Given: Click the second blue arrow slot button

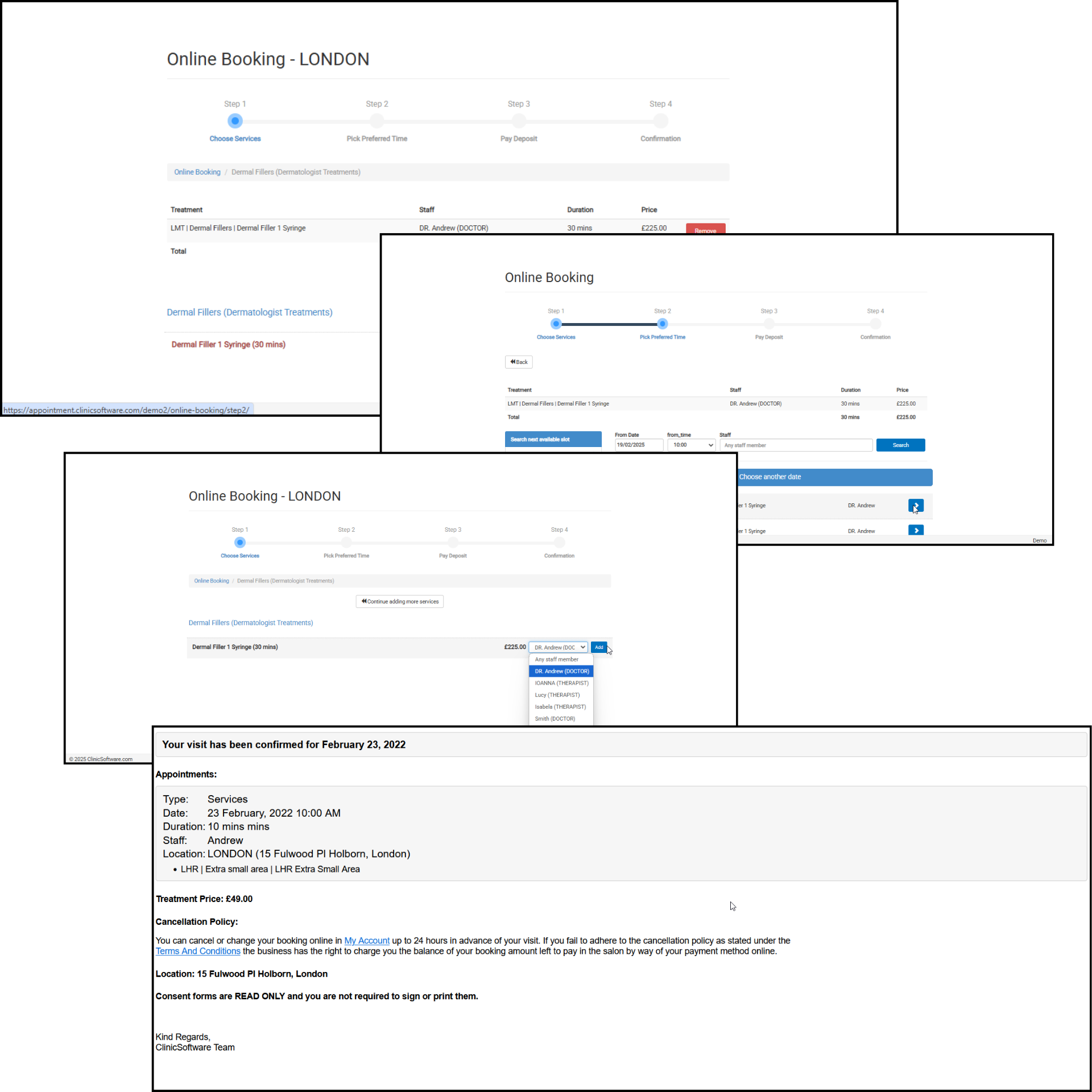Looking at the screenshot, I should point(916,530).
